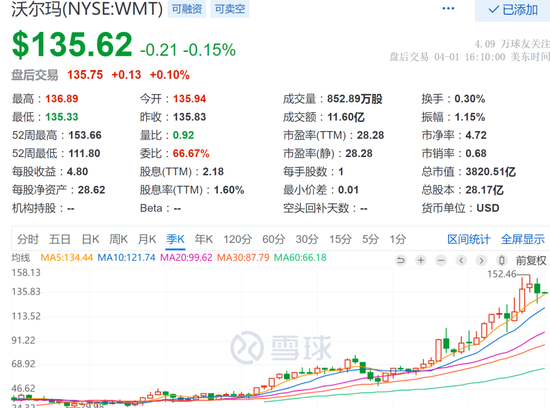This screenshot has height=408, width=550.
Task: Switch to the 30分 chart tab
Action: [307, 239]
